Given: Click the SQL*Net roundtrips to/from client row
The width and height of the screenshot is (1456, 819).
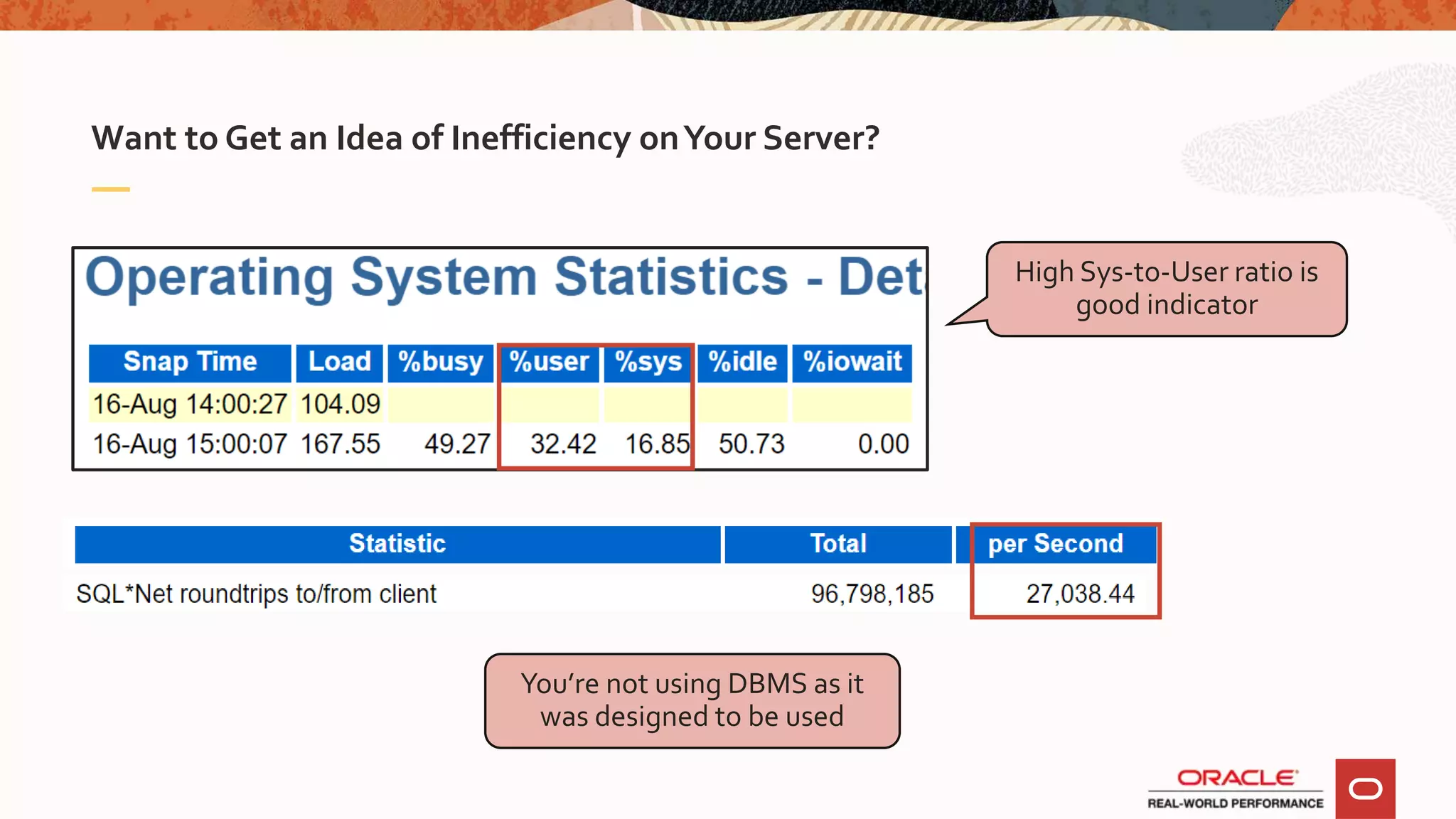Looking at the screenshot, I should tap(616, 594).
